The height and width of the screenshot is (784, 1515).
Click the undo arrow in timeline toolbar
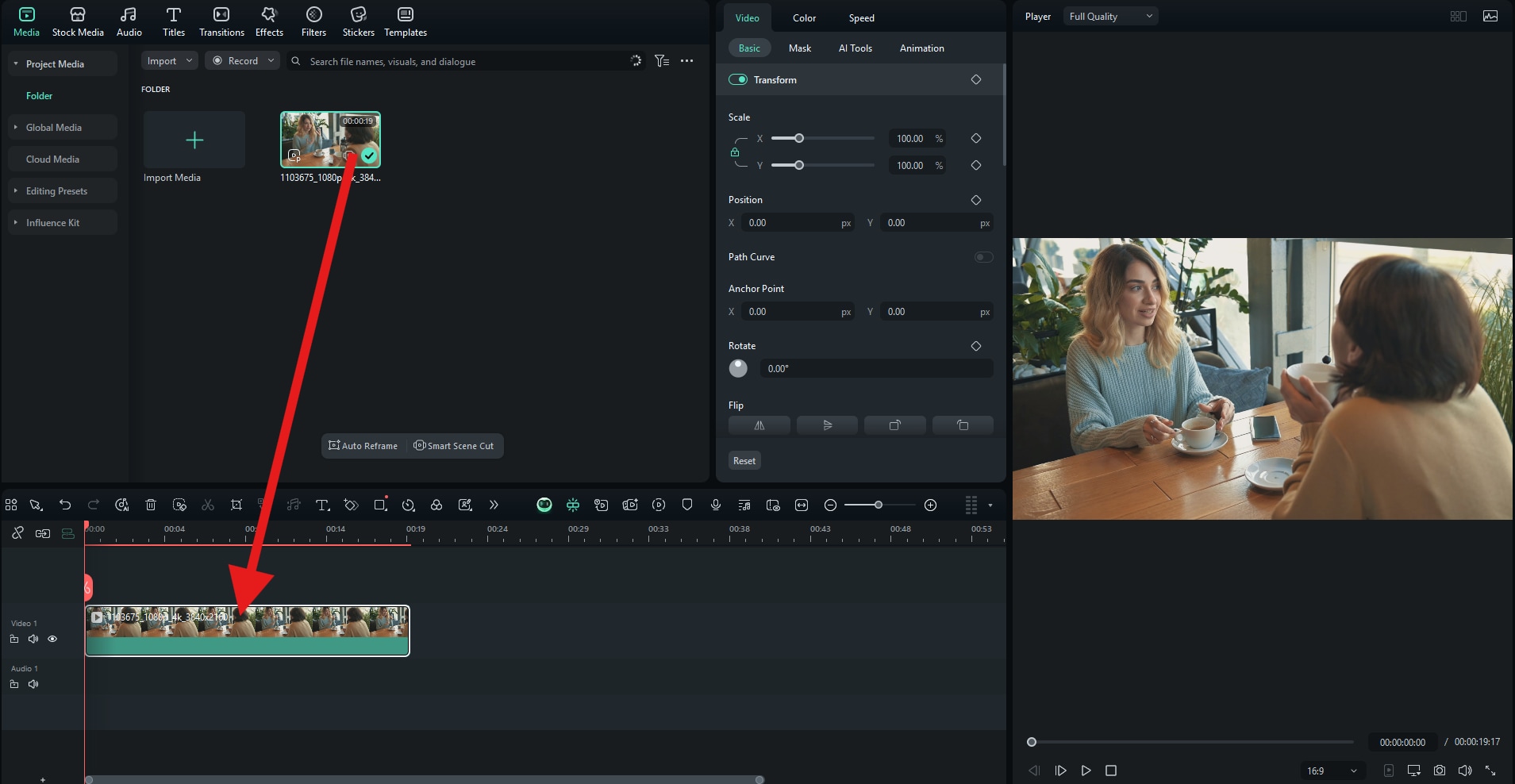[x=65, y=505]
